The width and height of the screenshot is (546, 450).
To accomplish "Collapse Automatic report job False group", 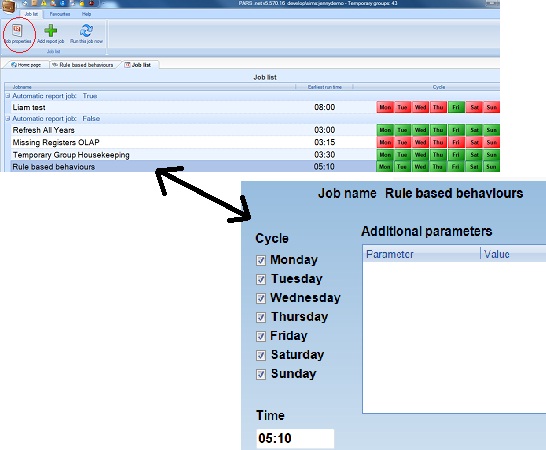I will [8, 119].
